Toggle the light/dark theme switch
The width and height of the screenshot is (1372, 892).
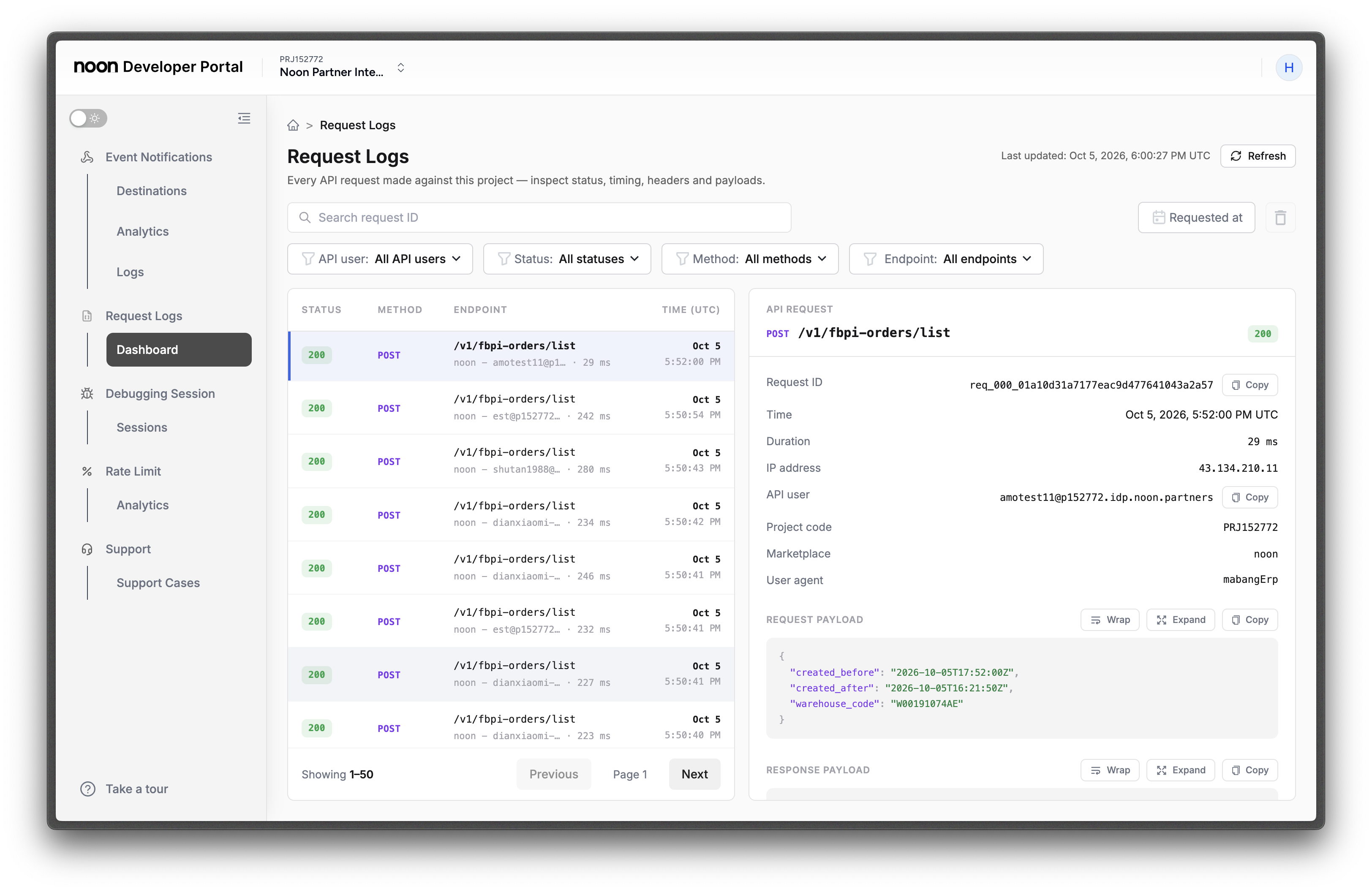[88, 118]
